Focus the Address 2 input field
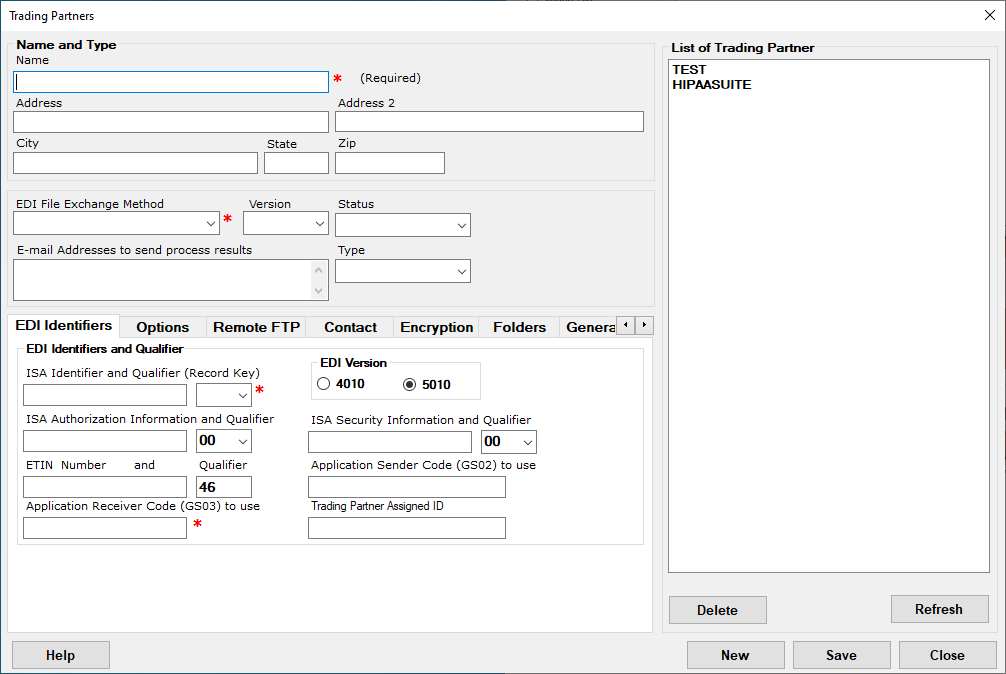 [x=490, y=121]
